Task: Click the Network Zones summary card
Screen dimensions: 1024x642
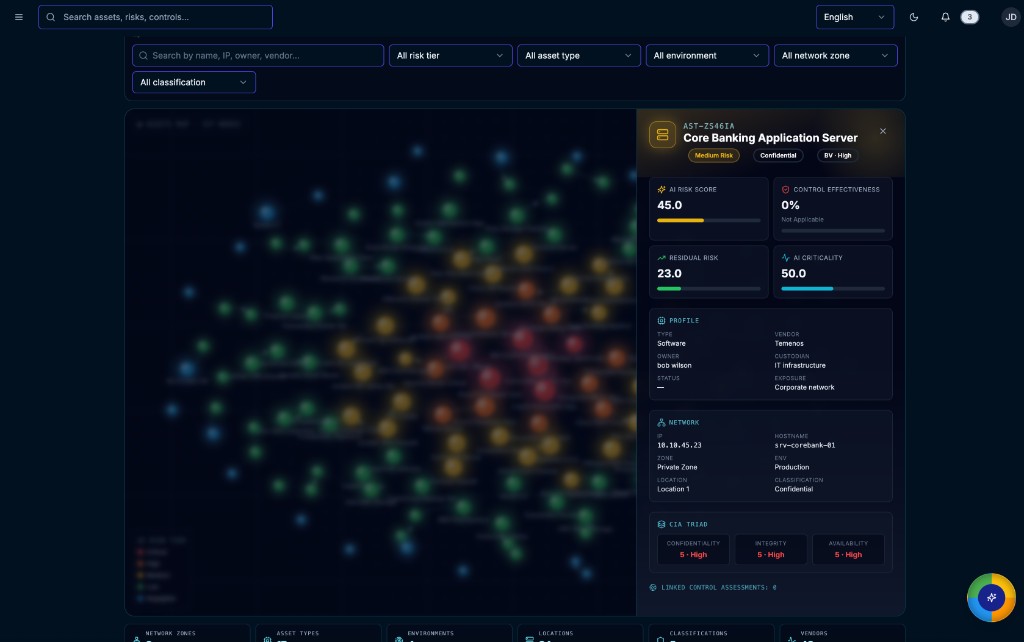Action: 187,634
